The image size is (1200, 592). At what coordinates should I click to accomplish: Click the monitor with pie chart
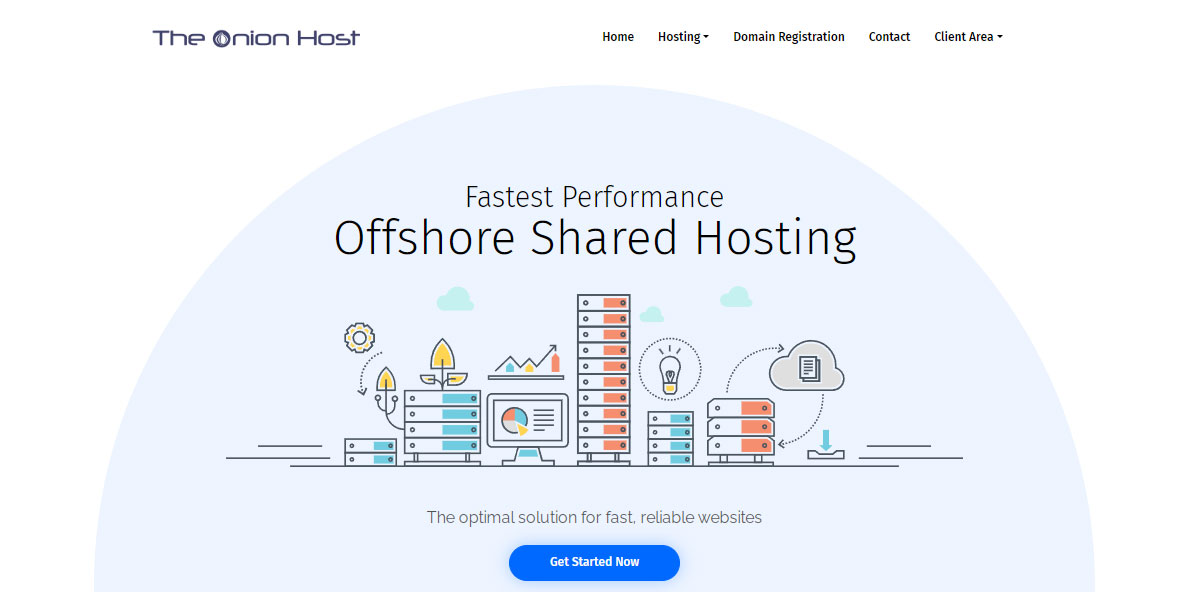tap(528, 428)
